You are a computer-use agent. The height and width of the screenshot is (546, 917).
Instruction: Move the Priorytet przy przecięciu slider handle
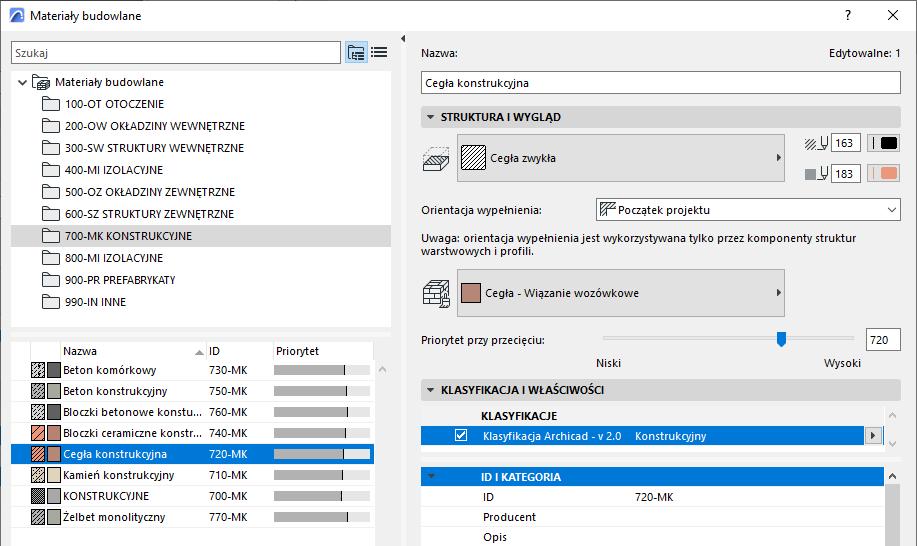click(x=781, y=339)
